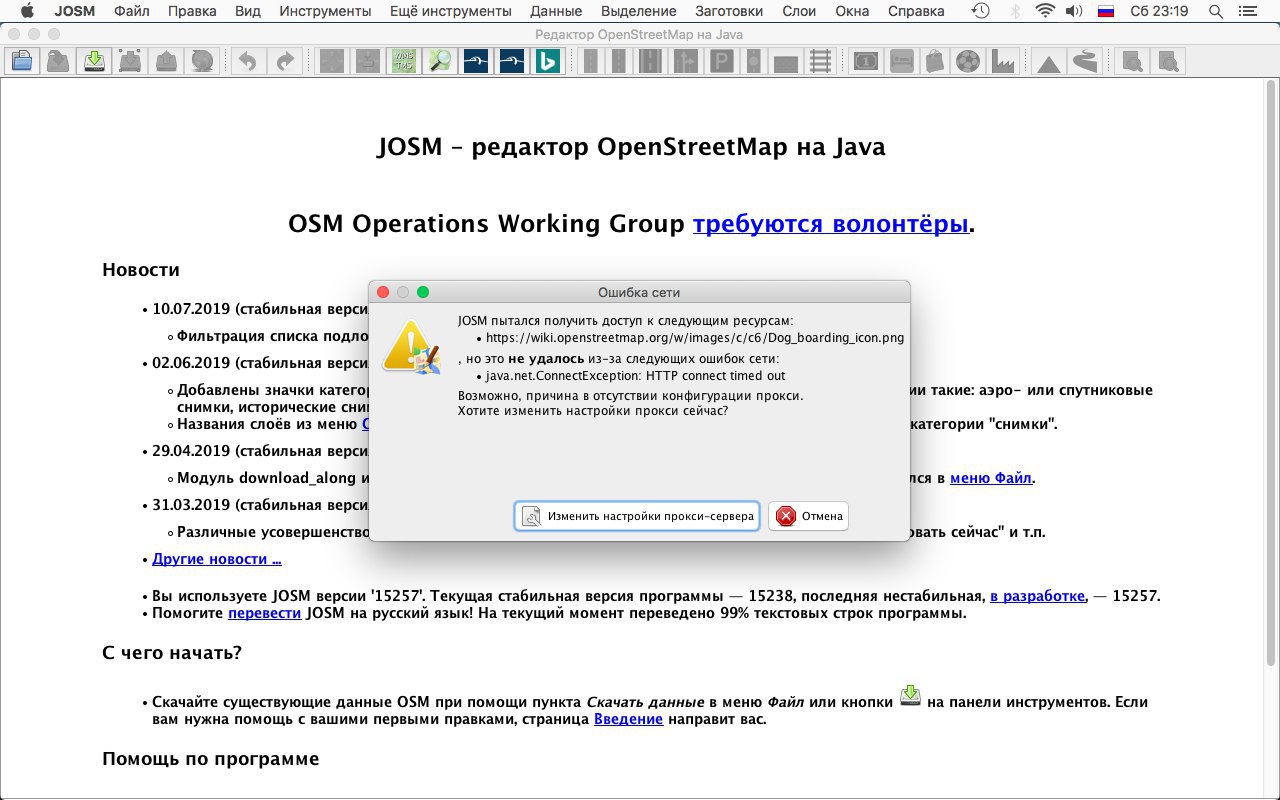
Task: Open the Инструменты menu
Action: (325, 11)
